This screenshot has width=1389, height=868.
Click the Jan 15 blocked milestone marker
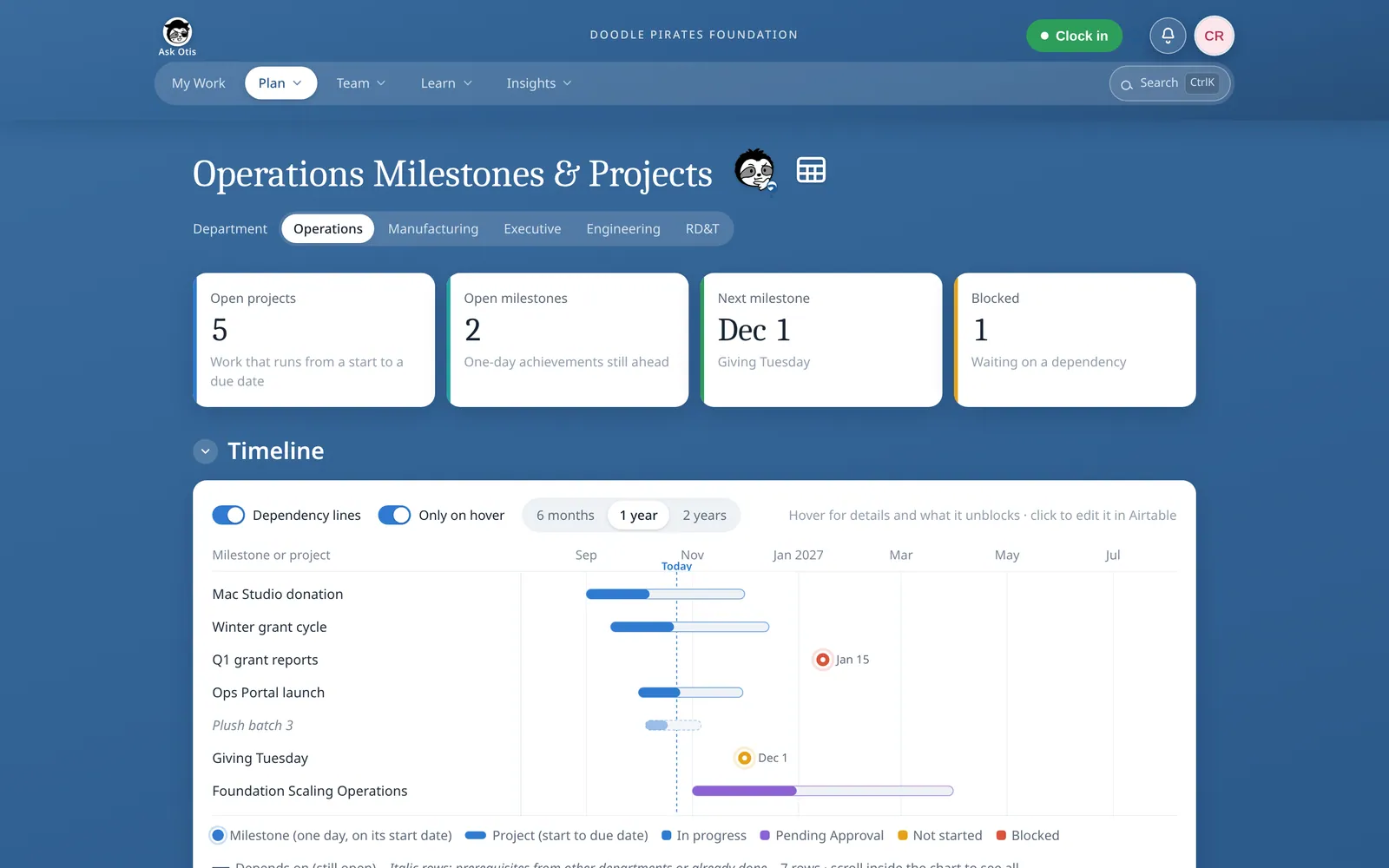click(x=822, y=660)
